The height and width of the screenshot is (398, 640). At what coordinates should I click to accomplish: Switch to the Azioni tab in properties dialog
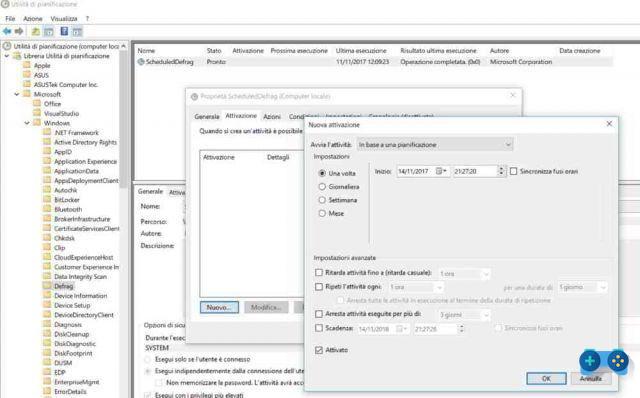(x=272, y=117)
